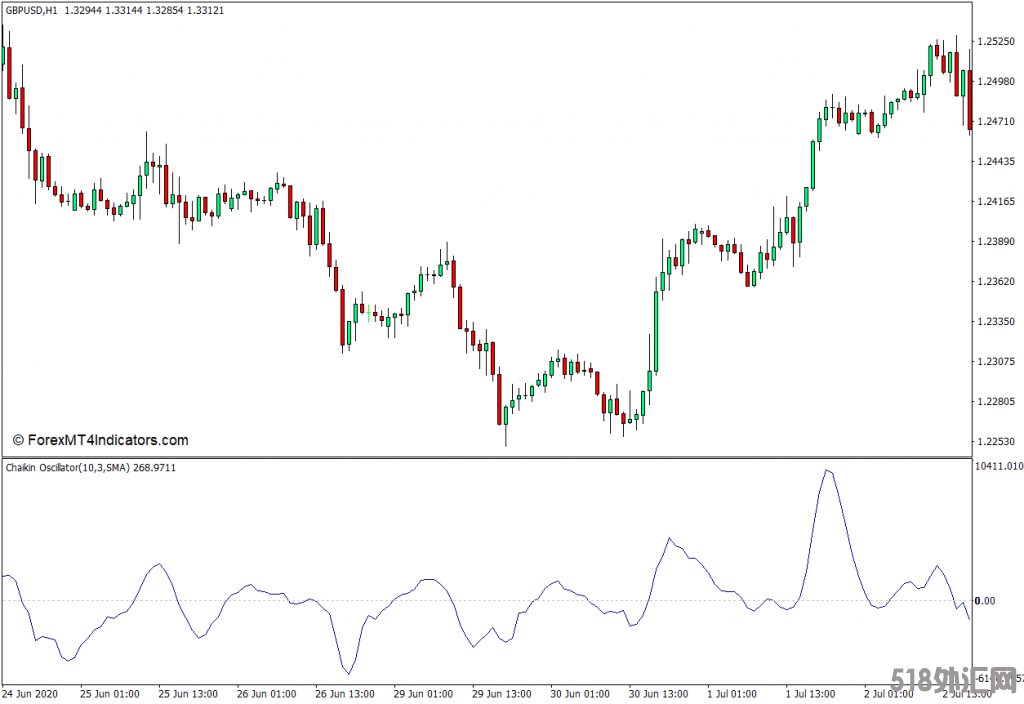This screenshot has height=704, width=1024.
Task: Click the 2 Jul 01:00 time axis label
Action: pos(889,694)
